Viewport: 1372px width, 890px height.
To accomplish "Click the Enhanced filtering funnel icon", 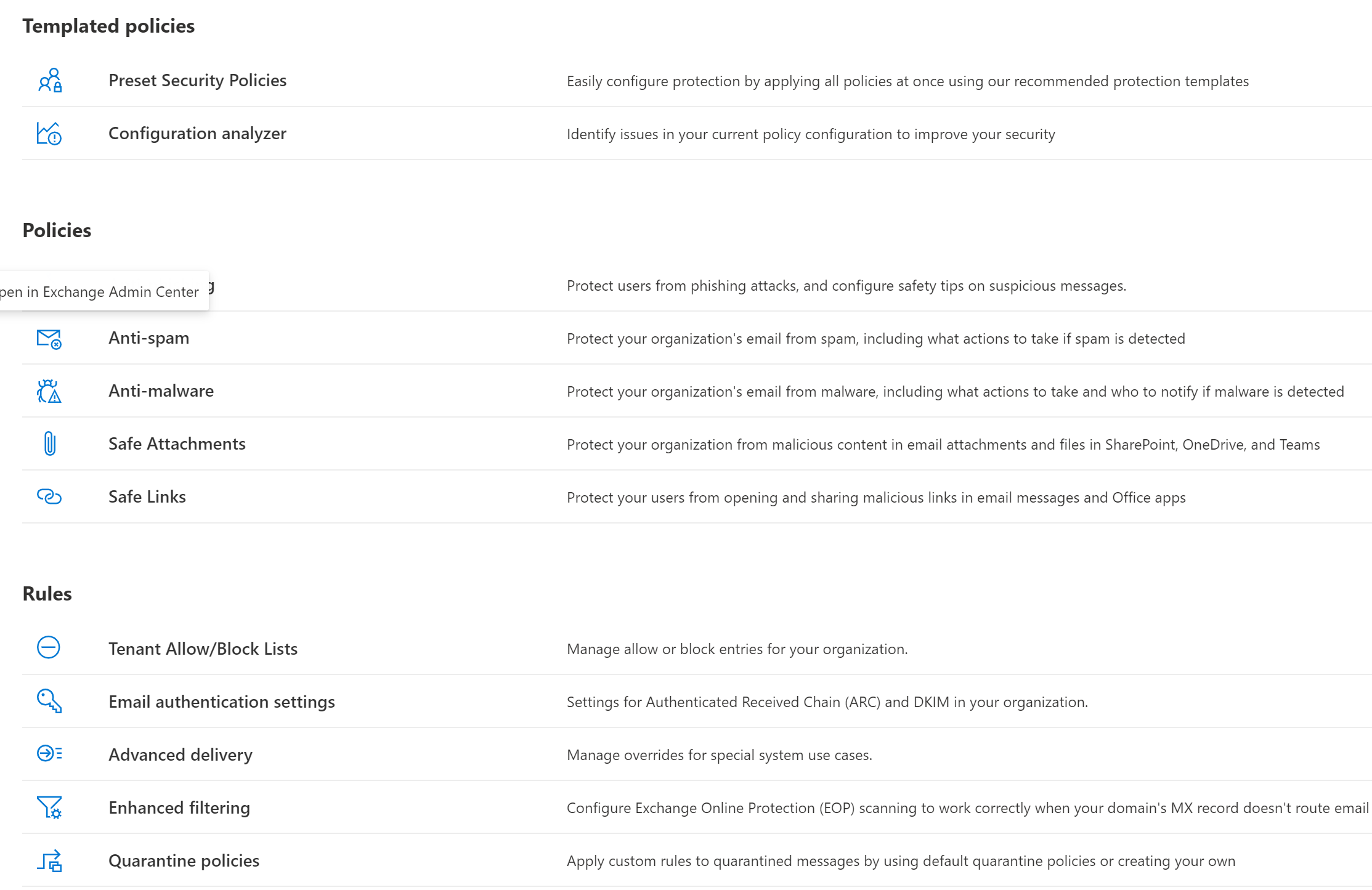I will 49,807.
